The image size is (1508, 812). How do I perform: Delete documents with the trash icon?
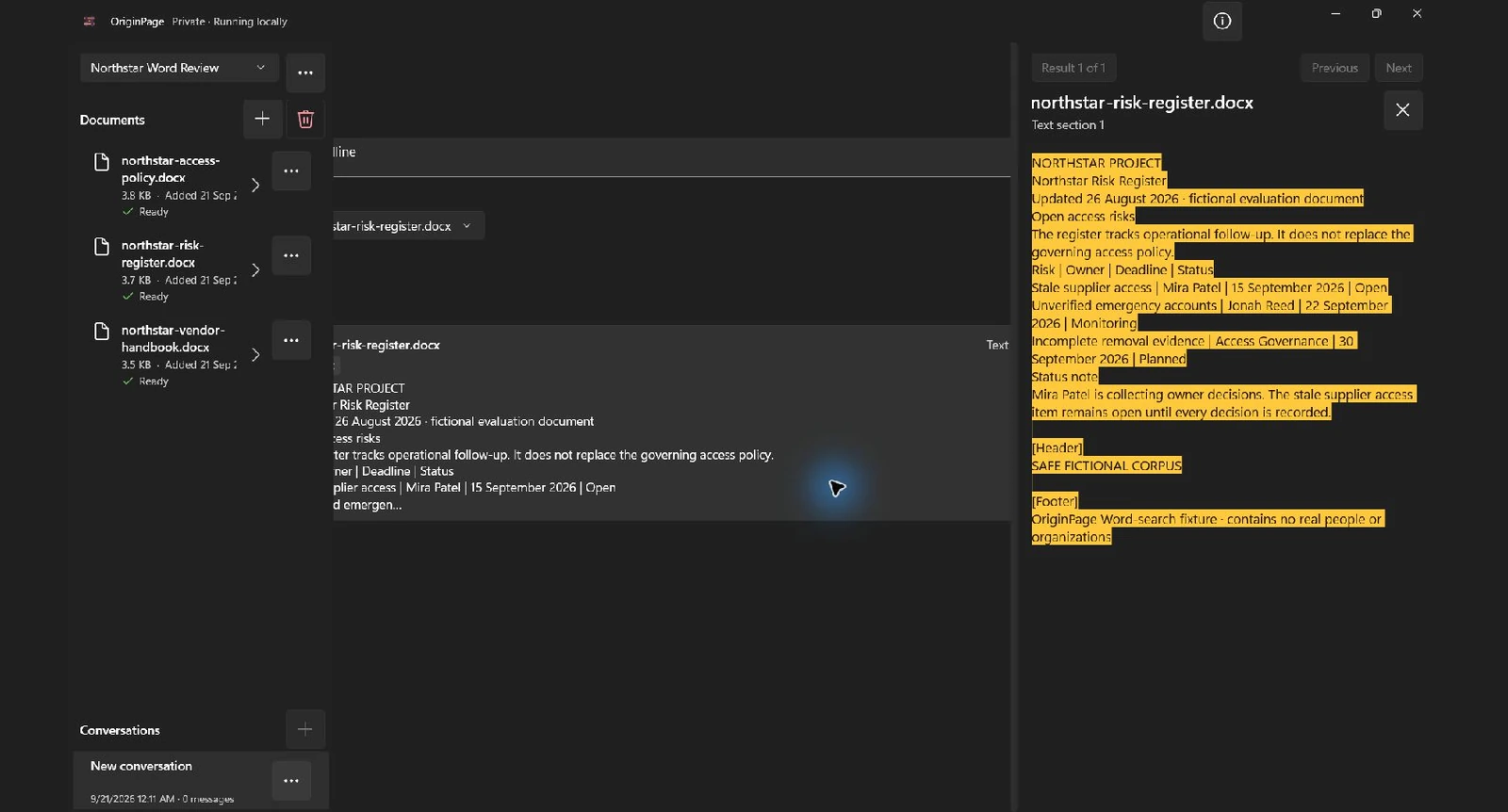pyautogui.click(x=305, y=119)
